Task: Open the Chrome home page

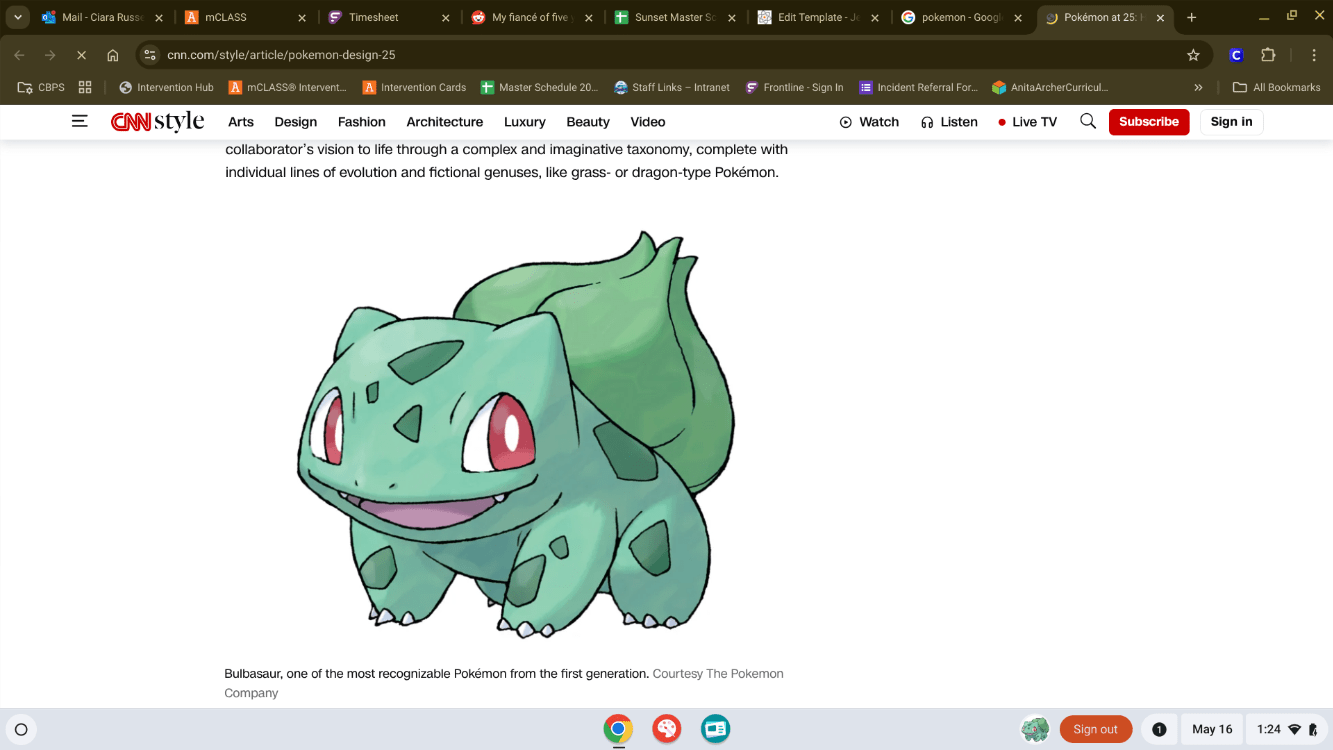Action: coord(113,55)
